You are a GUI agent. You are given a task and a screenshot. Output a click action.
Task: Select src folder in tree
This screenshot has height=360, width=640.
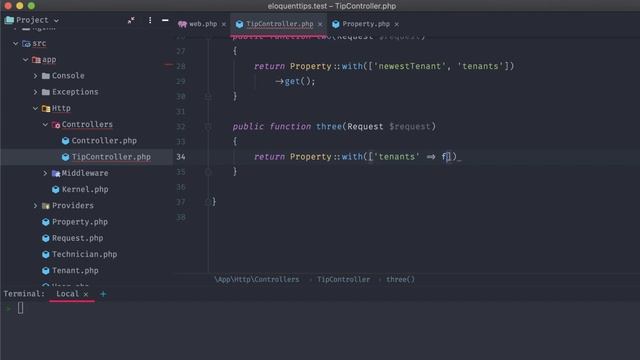tap(87, 43)
